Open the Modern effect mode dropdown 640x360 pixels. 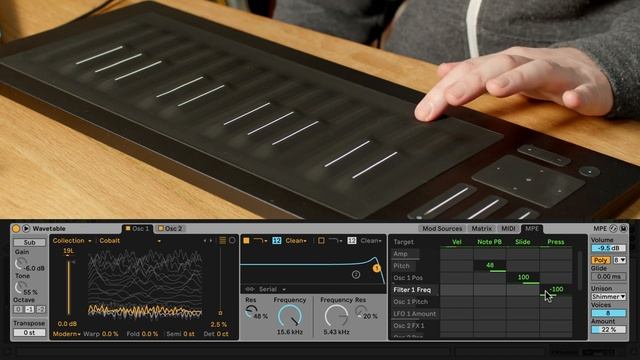pos(67,334)
